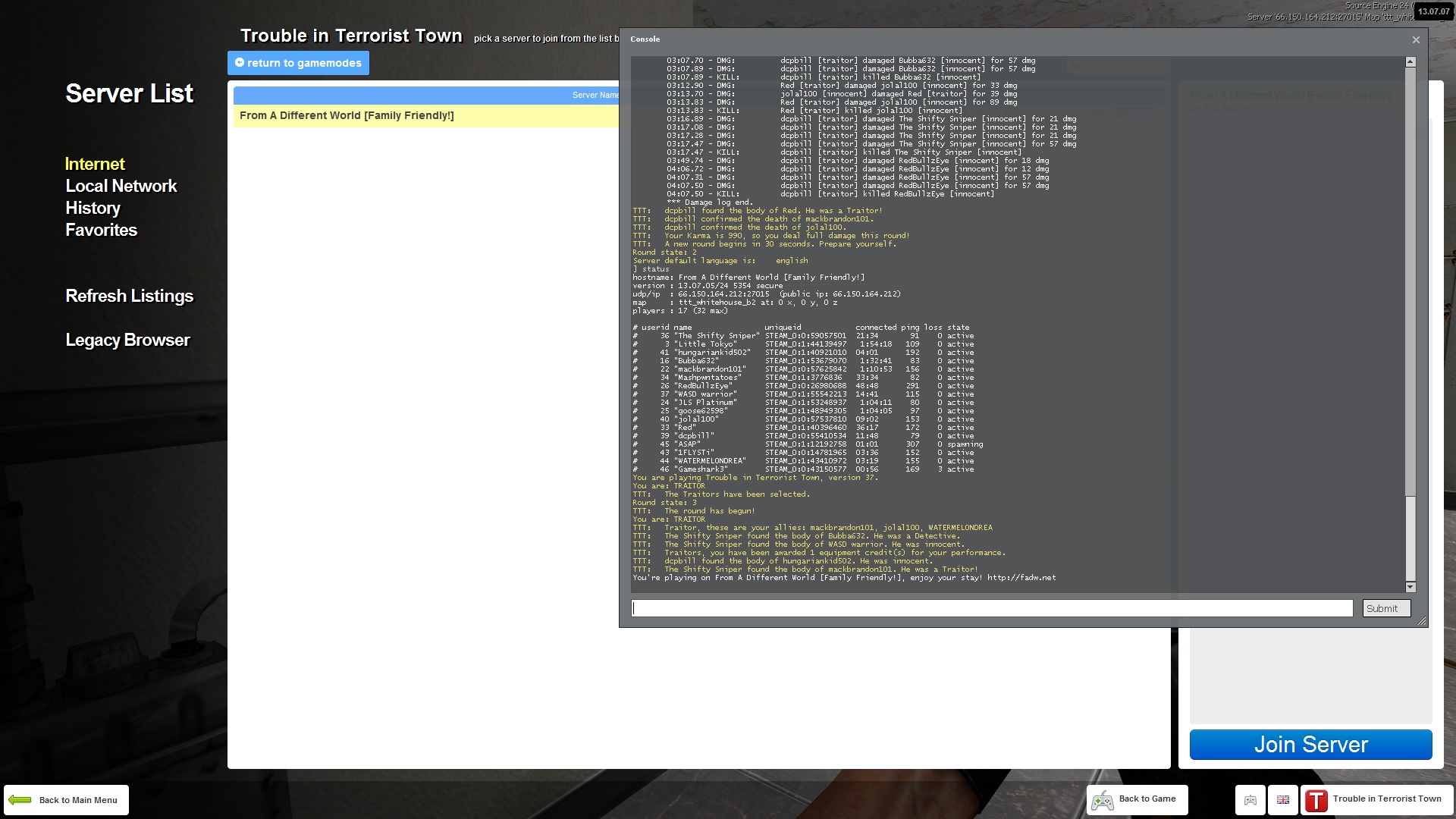Click the "Gameshark3" status row
The height and width of the screenshot is (819, 1456).
coord(803,469)
